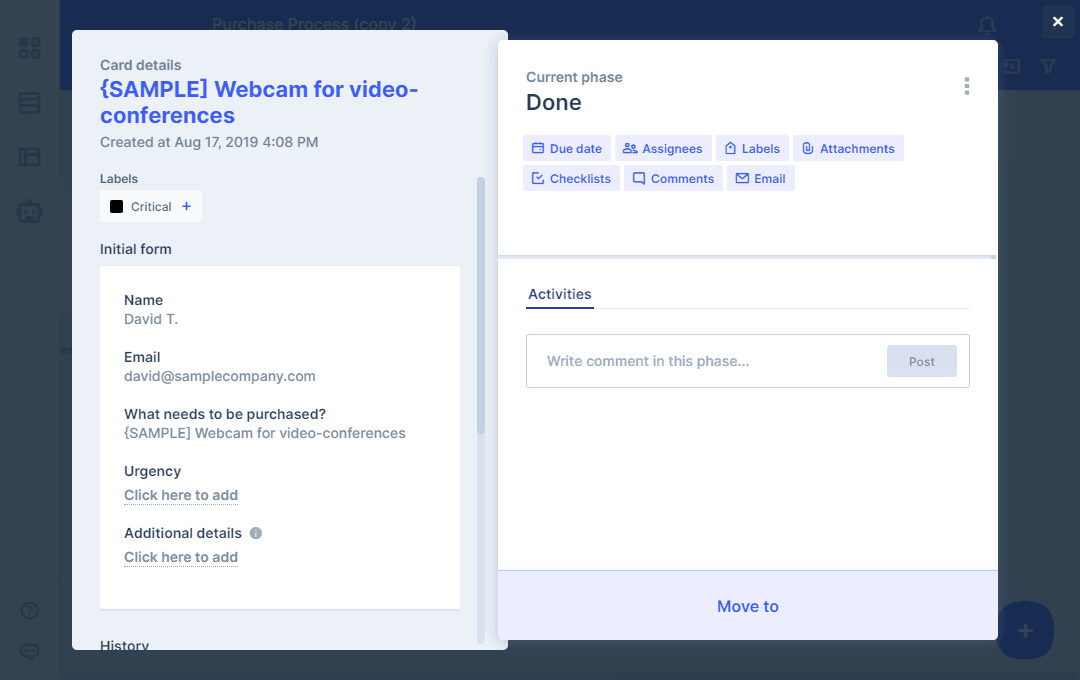Click to add Urgency value

[181, 496]
